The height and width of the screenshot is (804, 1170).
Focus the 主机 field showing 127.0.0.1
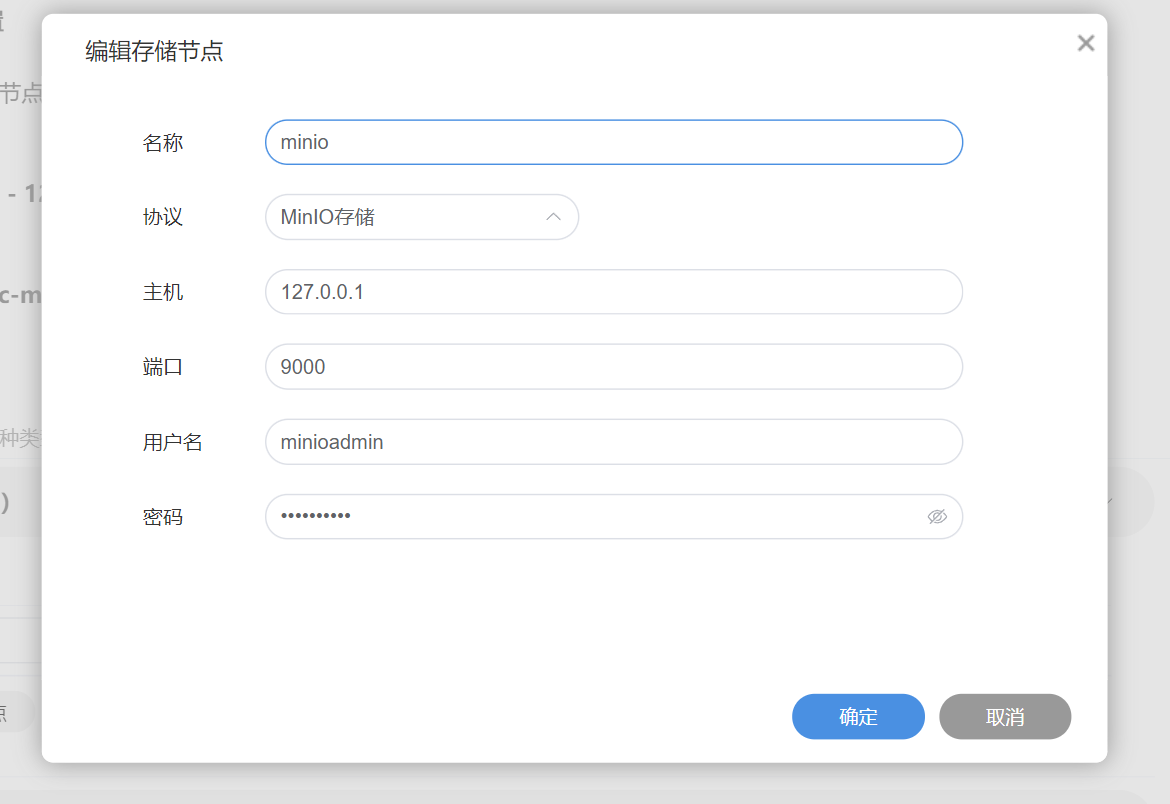(x=613, y=292)
